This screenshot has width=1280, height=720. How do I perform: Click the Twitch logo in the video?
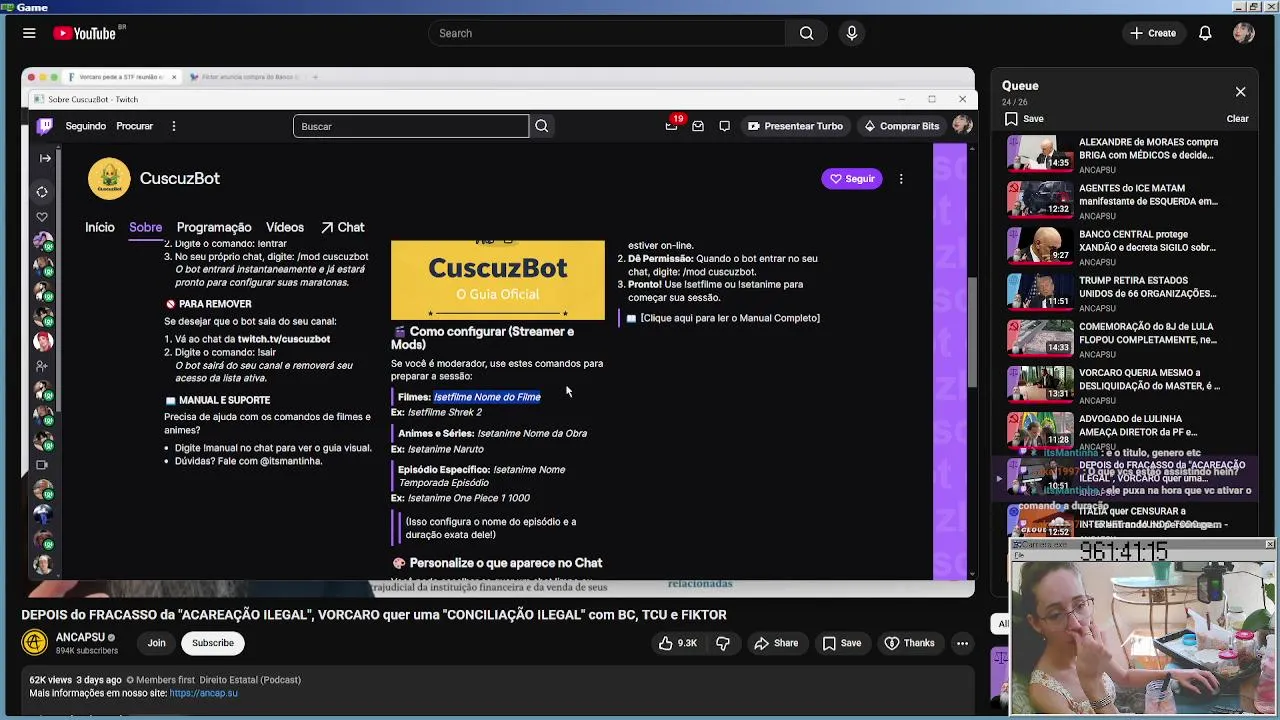pos(45,126)
